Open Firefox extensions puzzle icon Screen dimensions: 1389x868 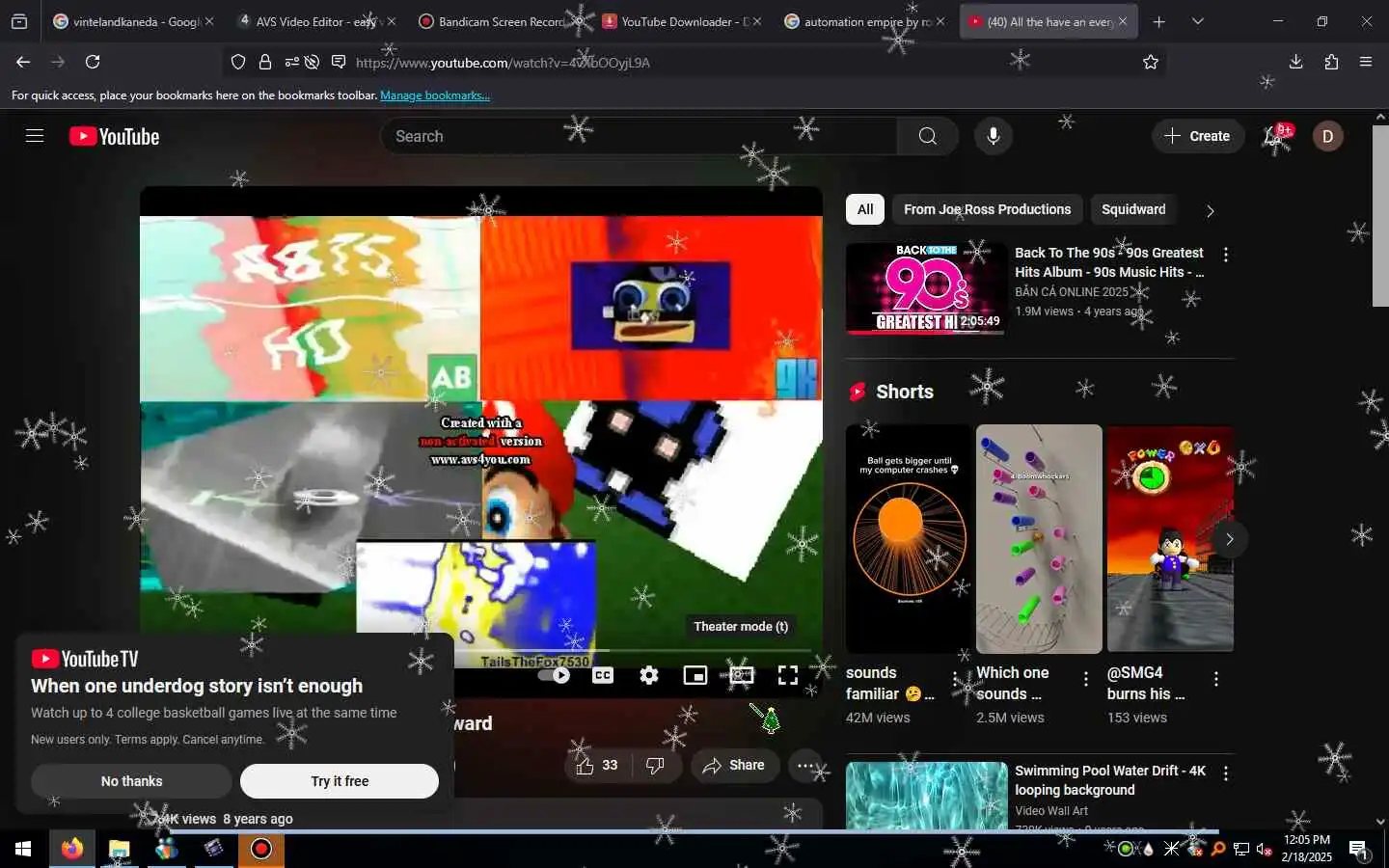point(1331,62)
